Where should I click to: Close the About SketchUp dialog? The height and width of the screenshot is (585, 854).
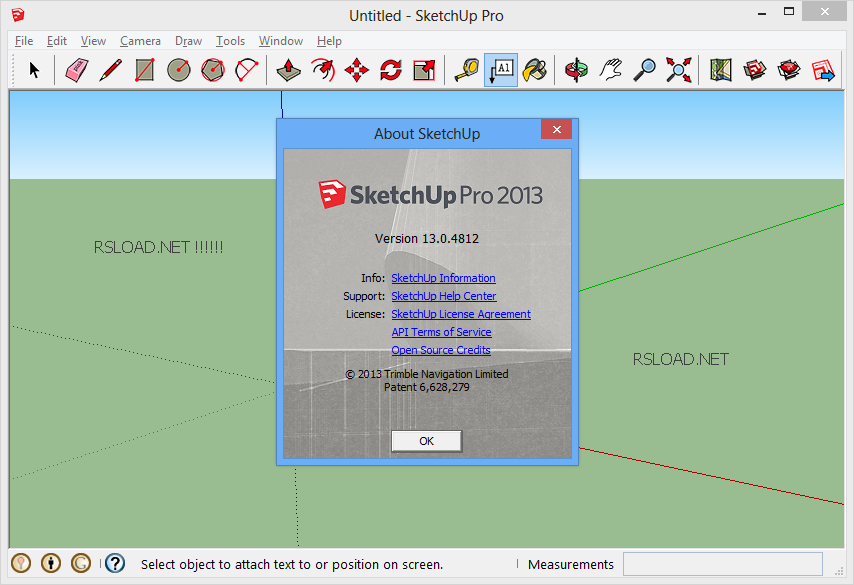click(556, 129)
